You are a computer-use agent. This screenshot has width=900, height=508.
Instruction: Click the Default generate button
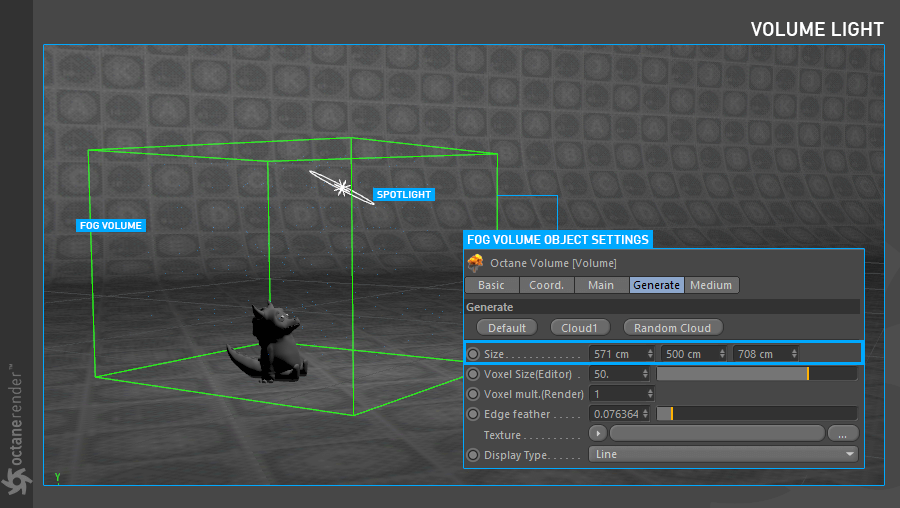(507, 328)
